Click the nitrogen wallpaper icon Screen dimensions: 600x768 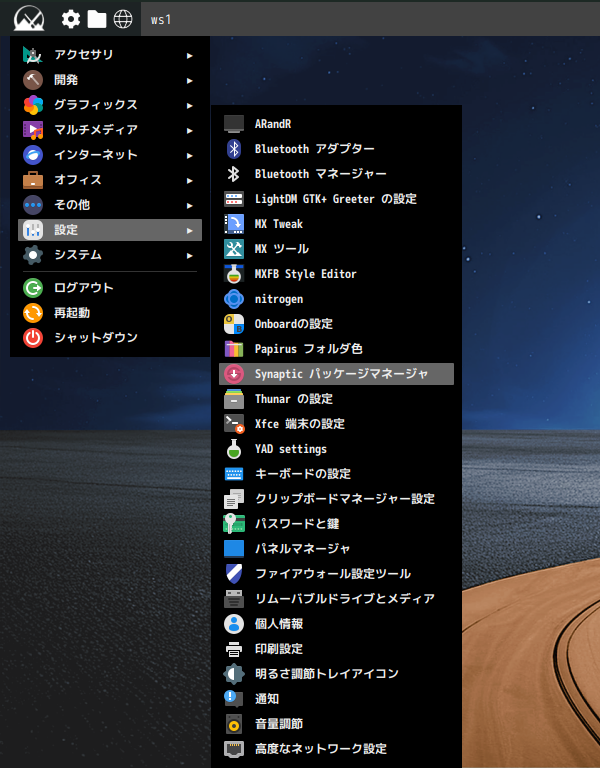[234, 299]
